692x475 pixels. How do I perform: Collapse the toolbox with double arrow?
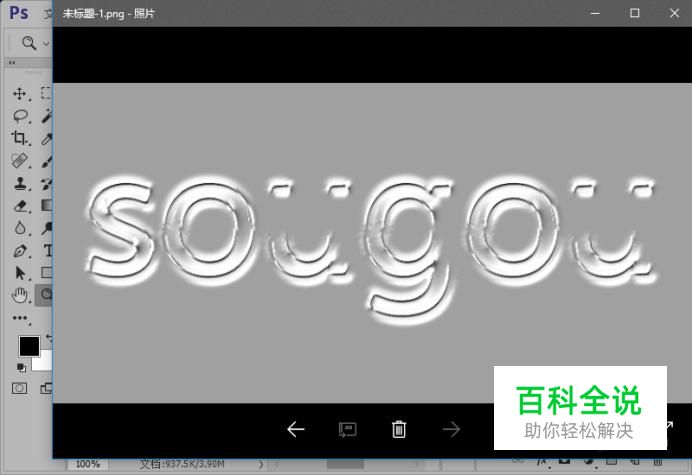pyautogui.click(x=12, y=63)
